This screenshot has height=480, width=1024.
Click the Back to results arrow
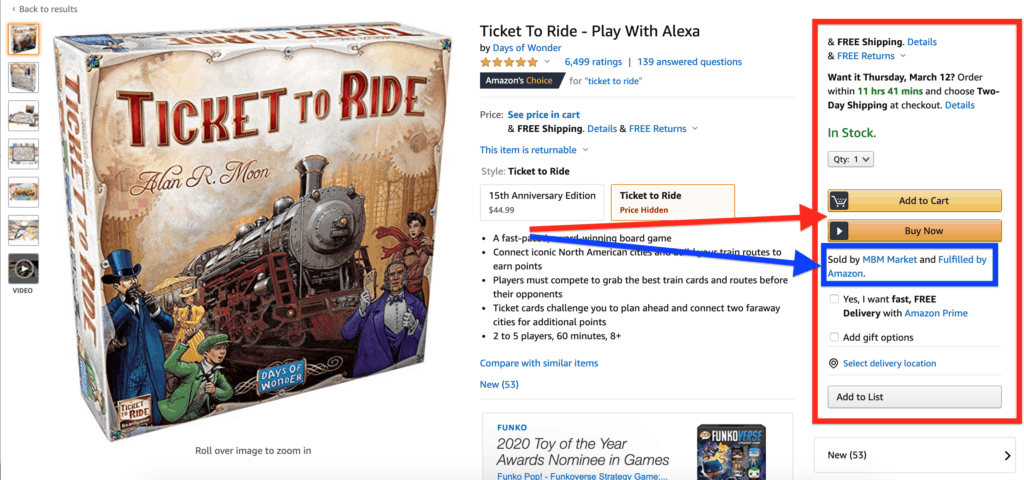pyautogui.click(x=13, y=9)
